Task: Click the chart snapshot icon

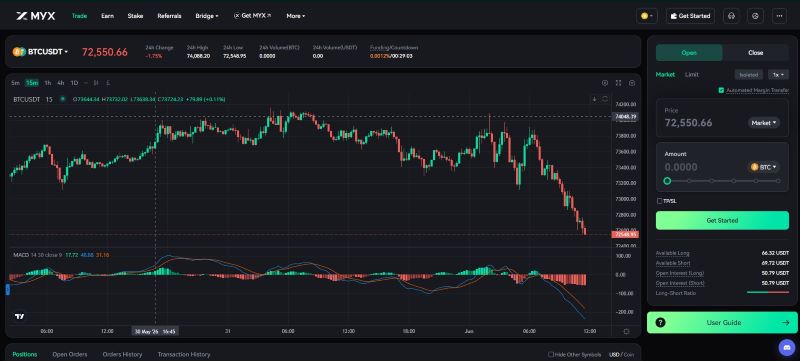Action: [632, 83]
